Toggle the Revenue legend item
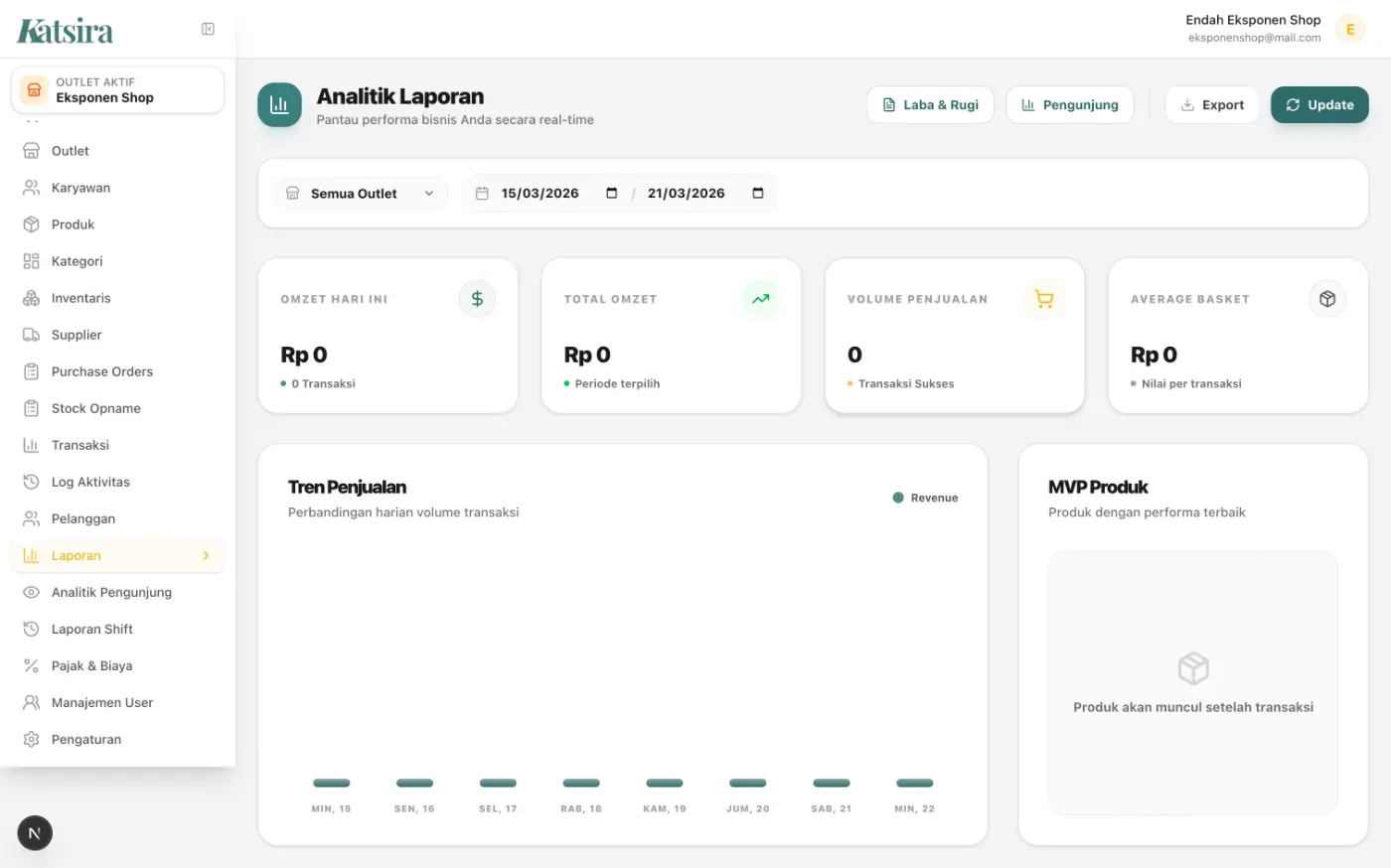The width and height of the screenshot is (1391, 868). [925, 498]
